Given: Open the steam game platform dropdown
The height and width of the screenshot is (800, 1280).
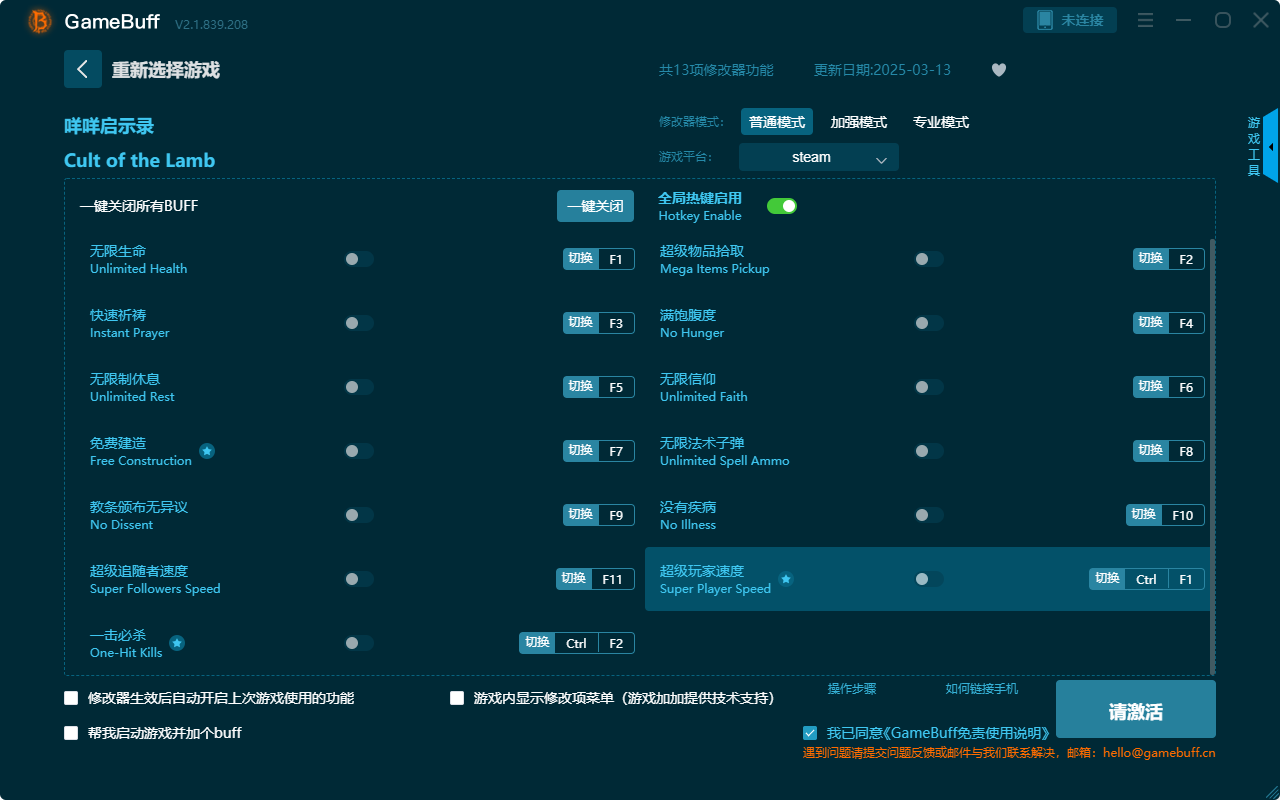Looking at the screenshot, I should tap(818, 157).
